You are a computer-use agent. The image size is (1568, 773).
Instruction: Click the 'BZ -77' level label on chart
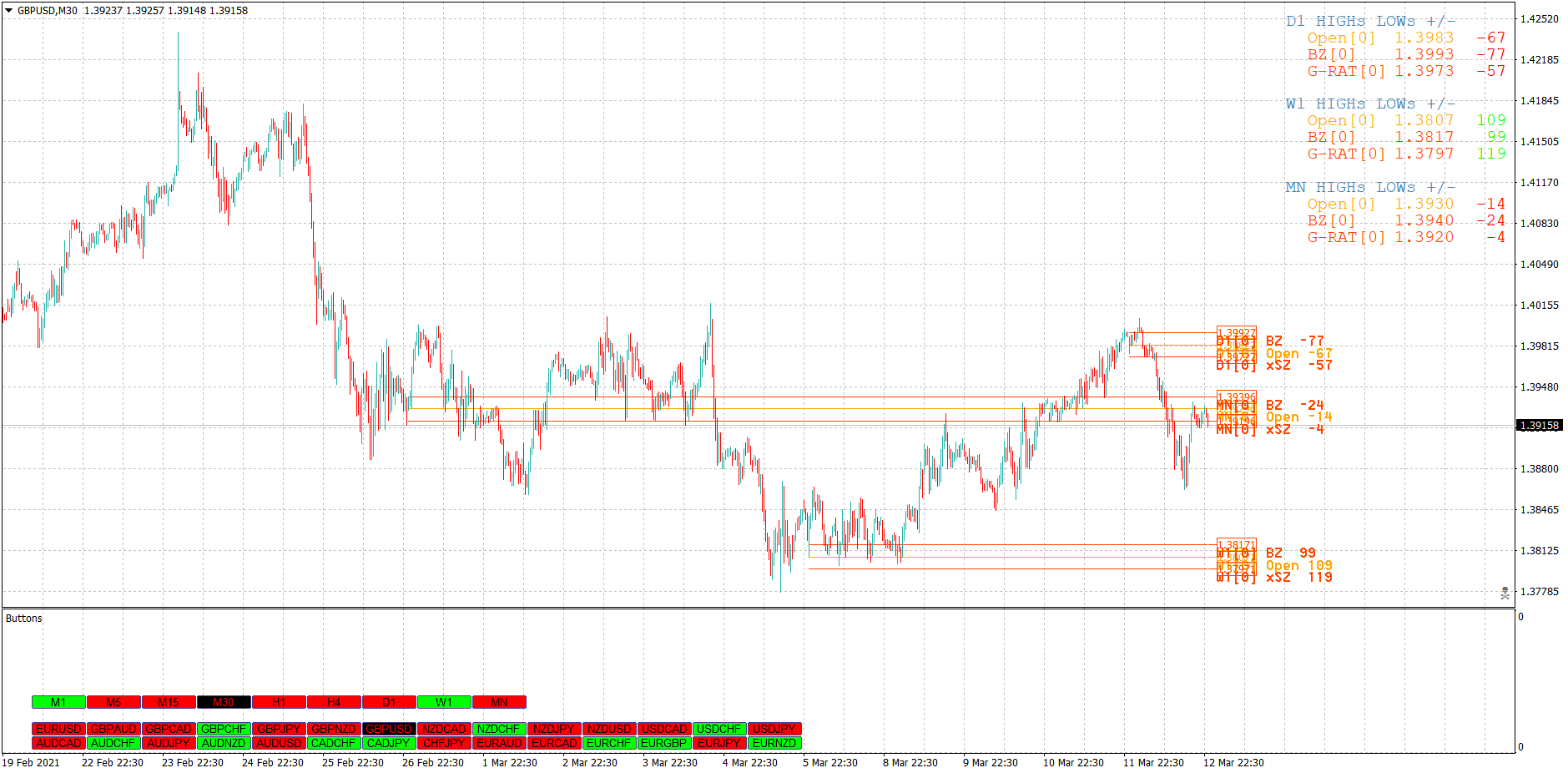[1295, 341]
